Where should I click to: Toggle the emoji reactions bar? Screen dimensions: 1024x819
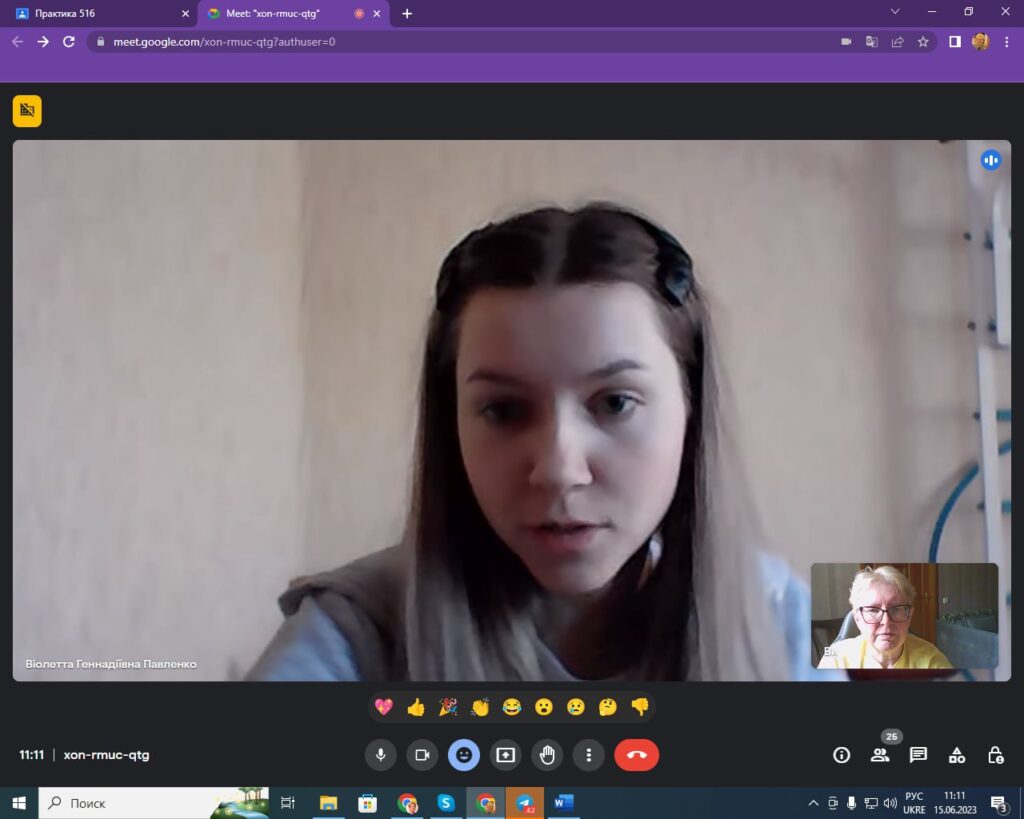464,755
